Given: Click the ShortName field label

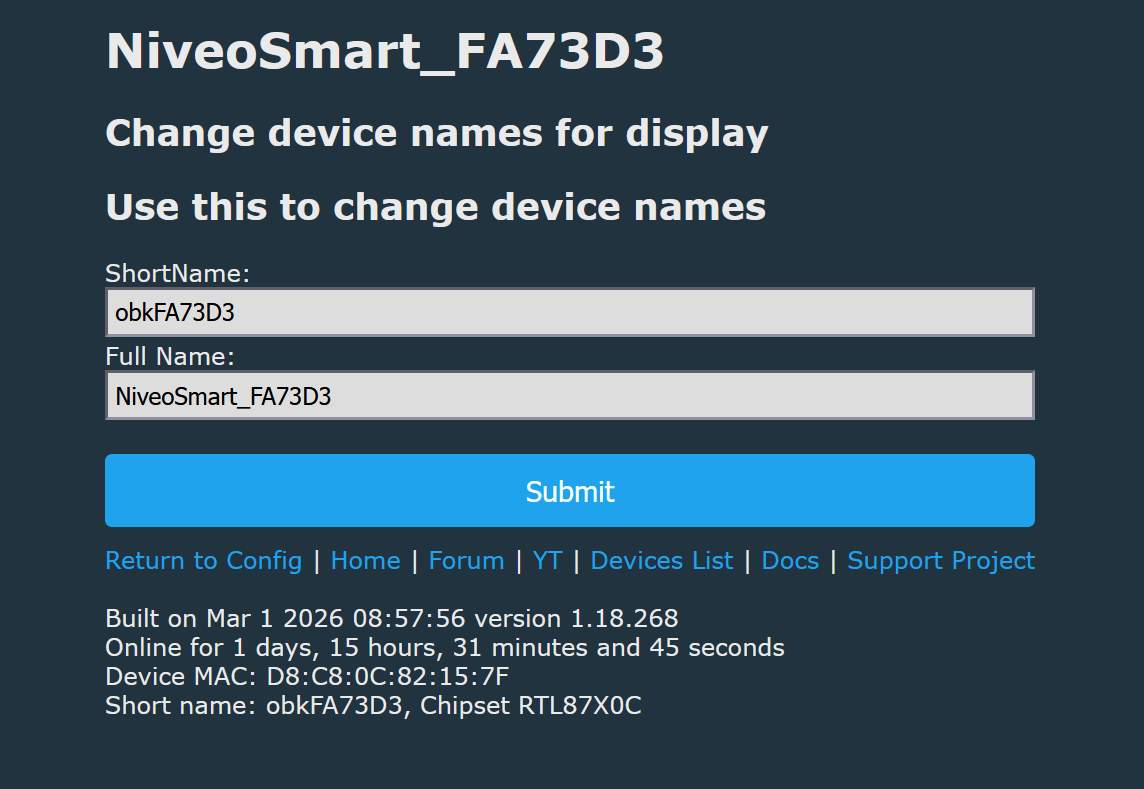Looking at the screenshot, I should coord(177,273).
